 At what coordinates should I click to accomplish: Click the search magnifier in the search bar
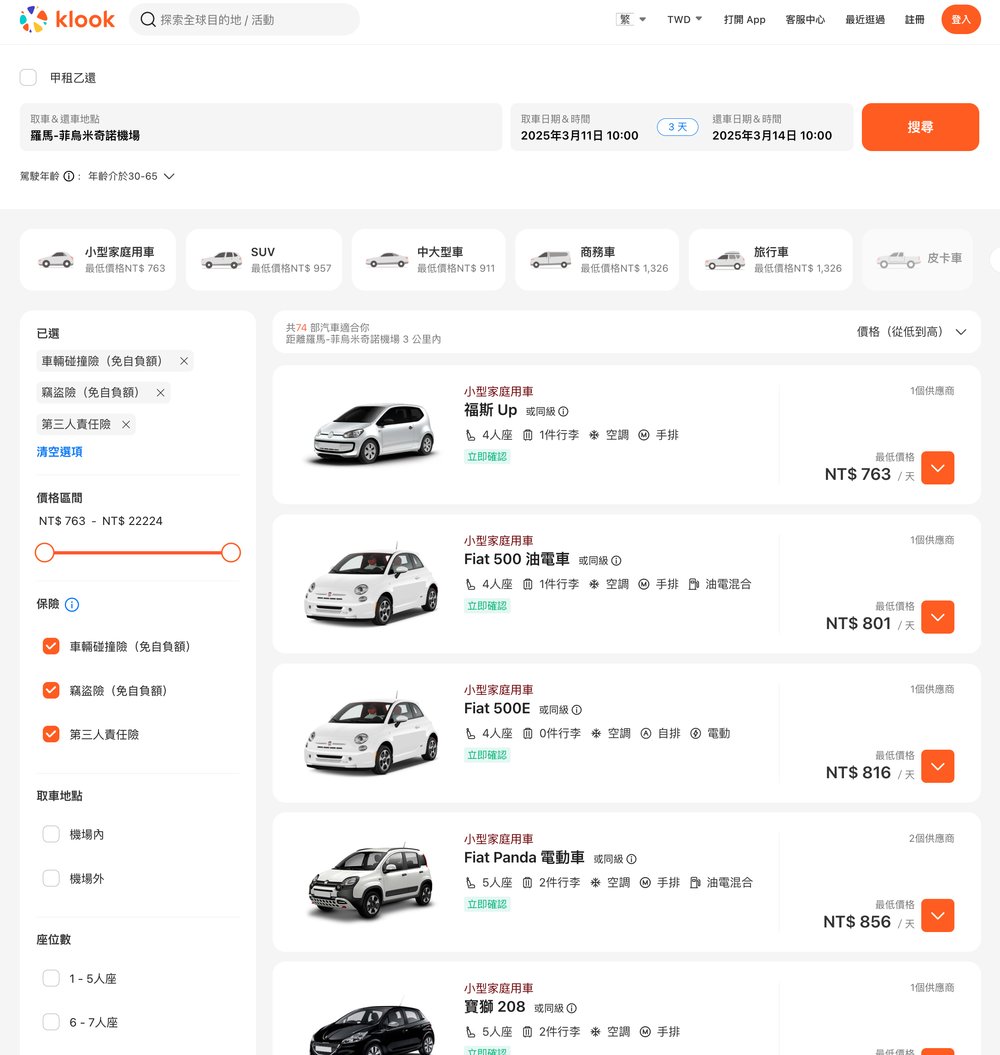click(x=147, y=19)
